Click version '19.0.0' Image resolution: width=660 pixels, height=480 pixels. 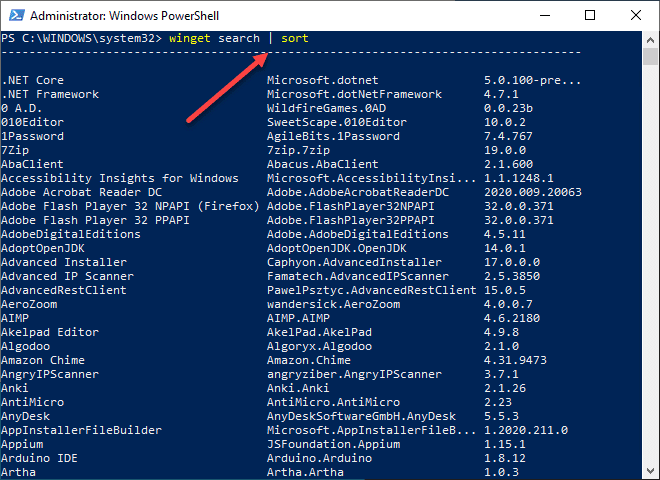pos(505,150)
